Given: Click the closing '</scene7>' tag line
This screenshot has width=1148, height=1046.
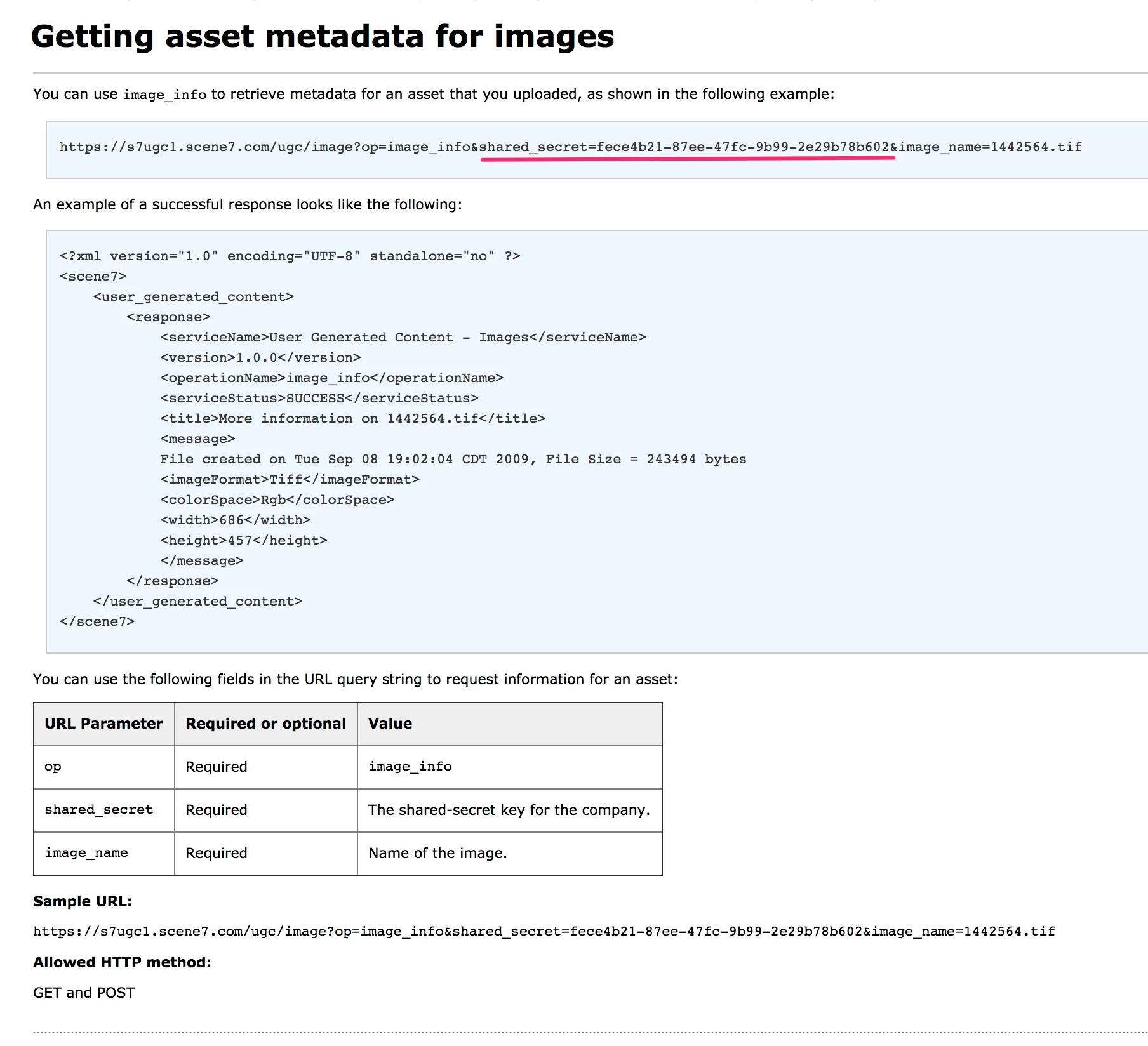Looking at the screenshot, I should pyautogui.click(x=97, y=621).
